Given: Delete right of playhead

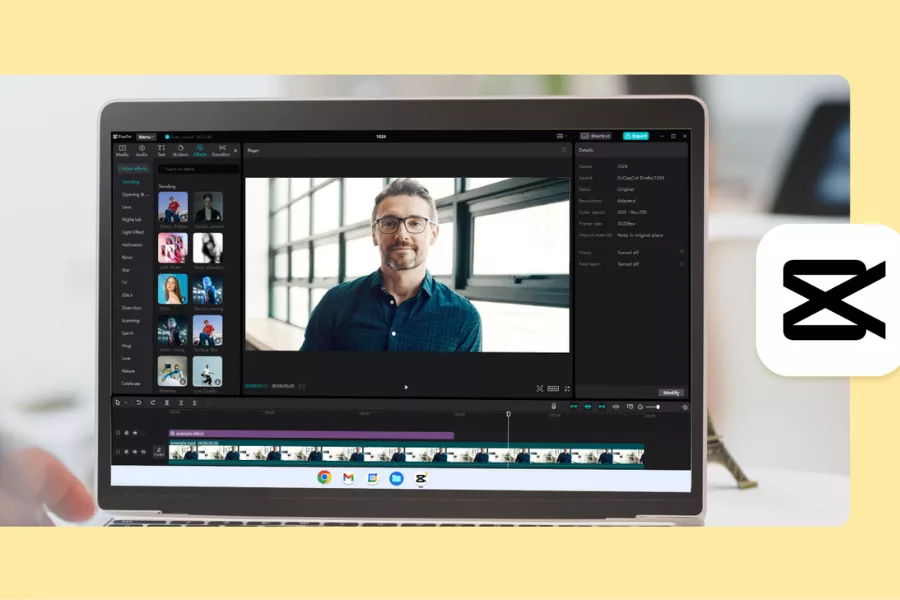Looking at the screenshot, I should click(x=195, y=403).
